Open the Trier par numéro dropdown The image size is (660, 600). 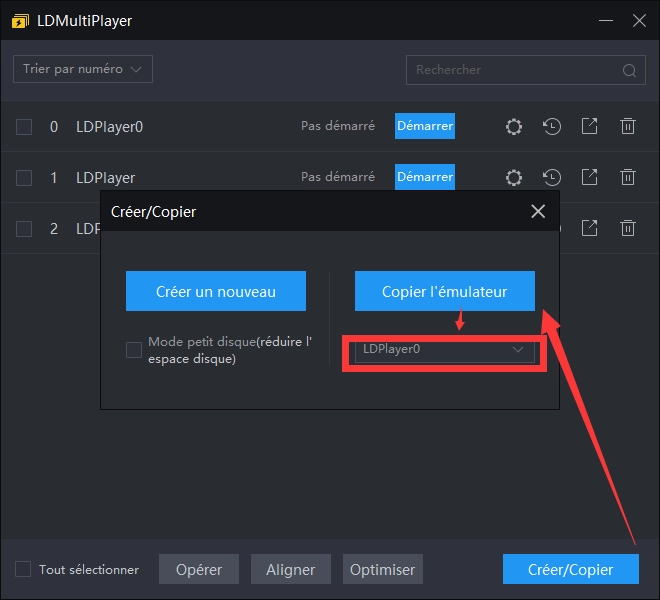(x=82, y=69)
